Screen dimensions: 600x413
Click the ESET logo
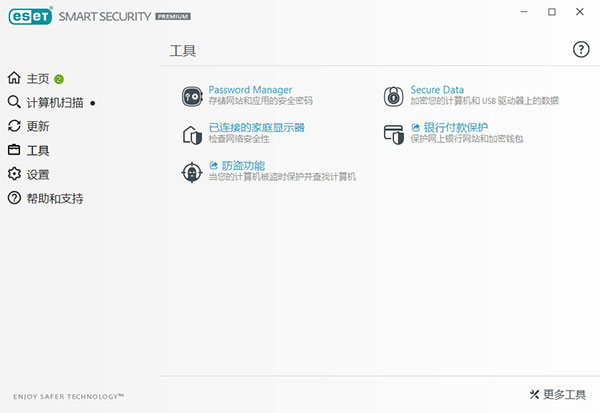click(x=31, y=17)
